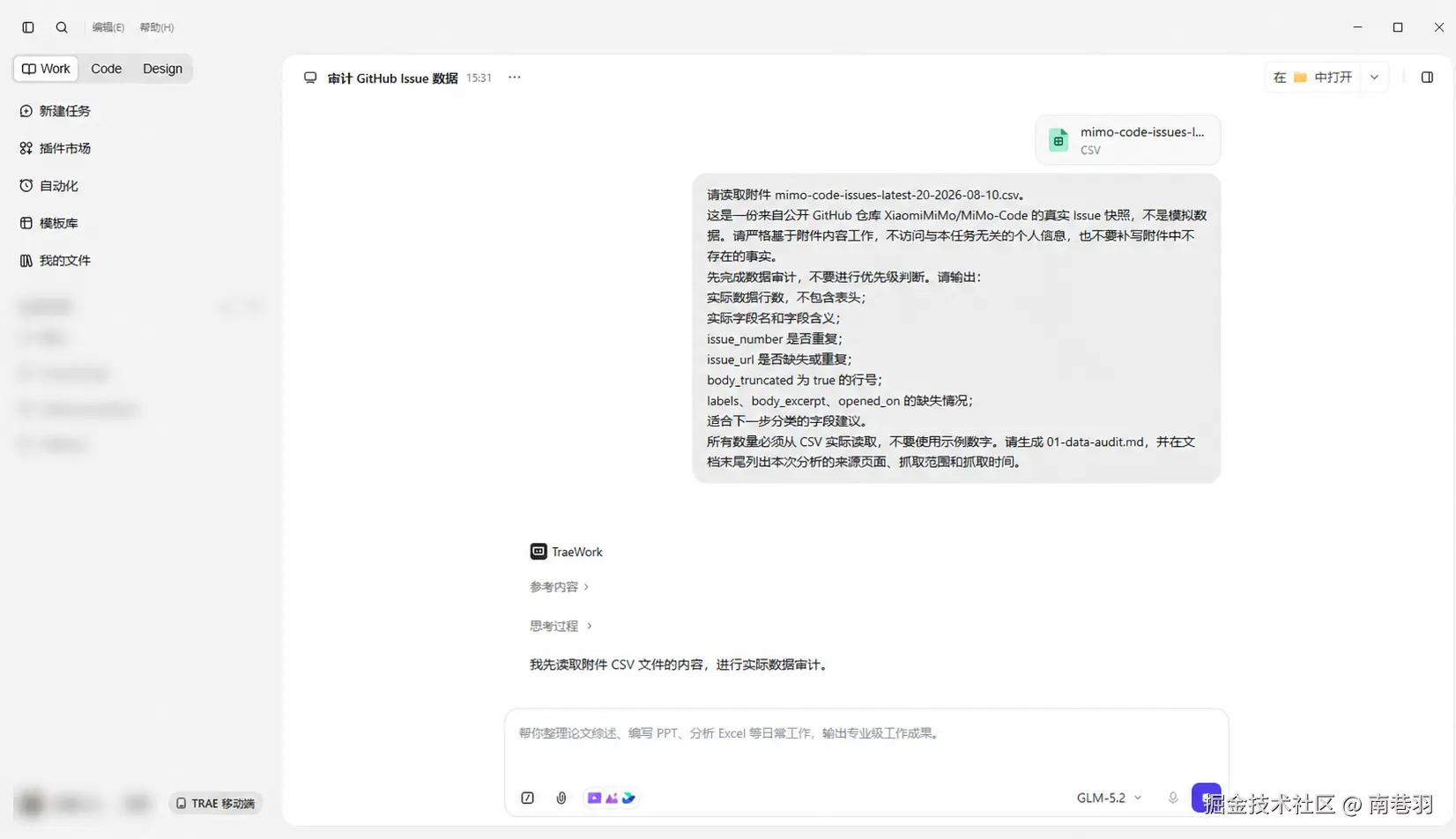Click the 自动化 clock icon
Screen dimensions: 1456x839
(26, 186)
